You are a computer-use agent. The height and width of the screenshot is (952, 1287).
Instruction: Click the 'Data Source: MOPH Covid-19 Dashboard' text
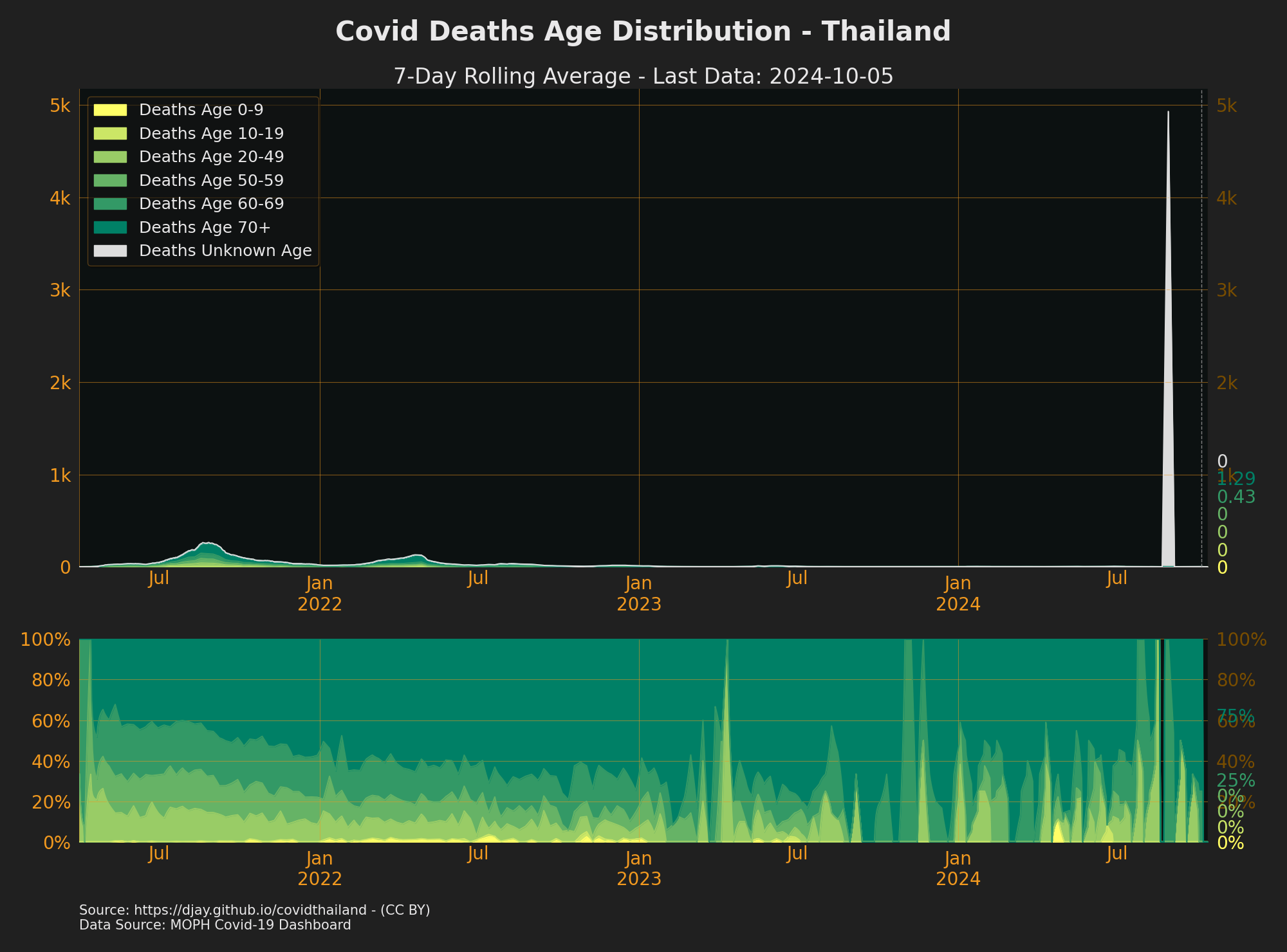[215, 925]
